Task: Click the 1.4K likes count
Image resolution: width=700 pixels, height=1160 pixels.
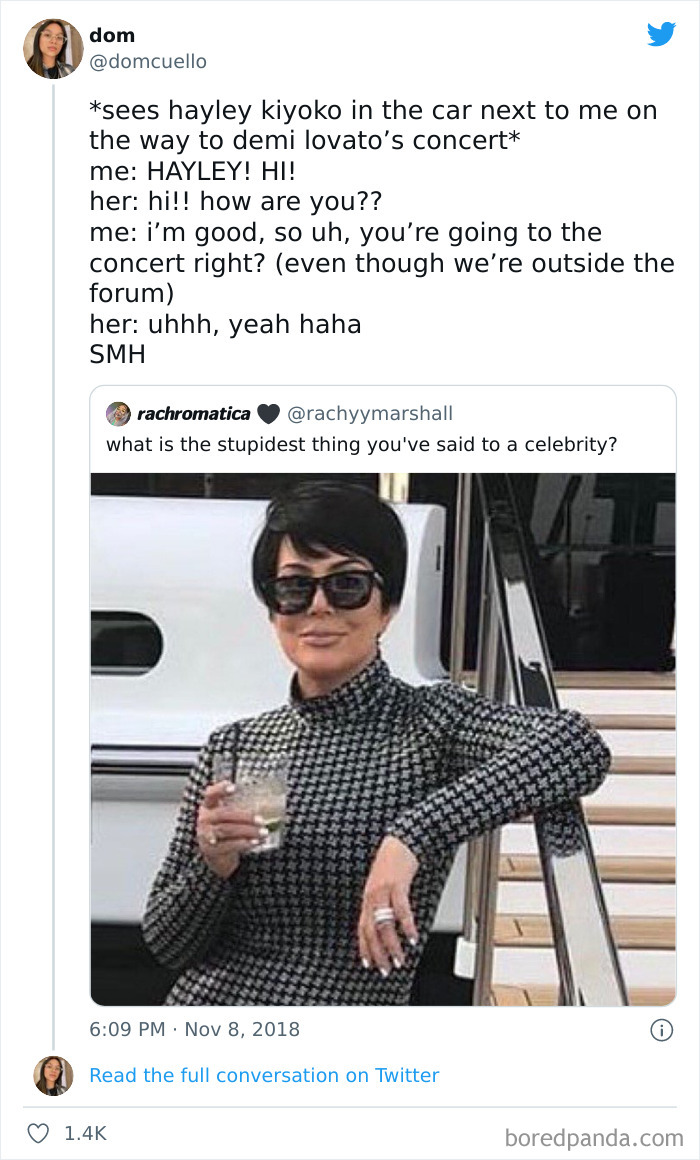Action: pos(84,1133)
